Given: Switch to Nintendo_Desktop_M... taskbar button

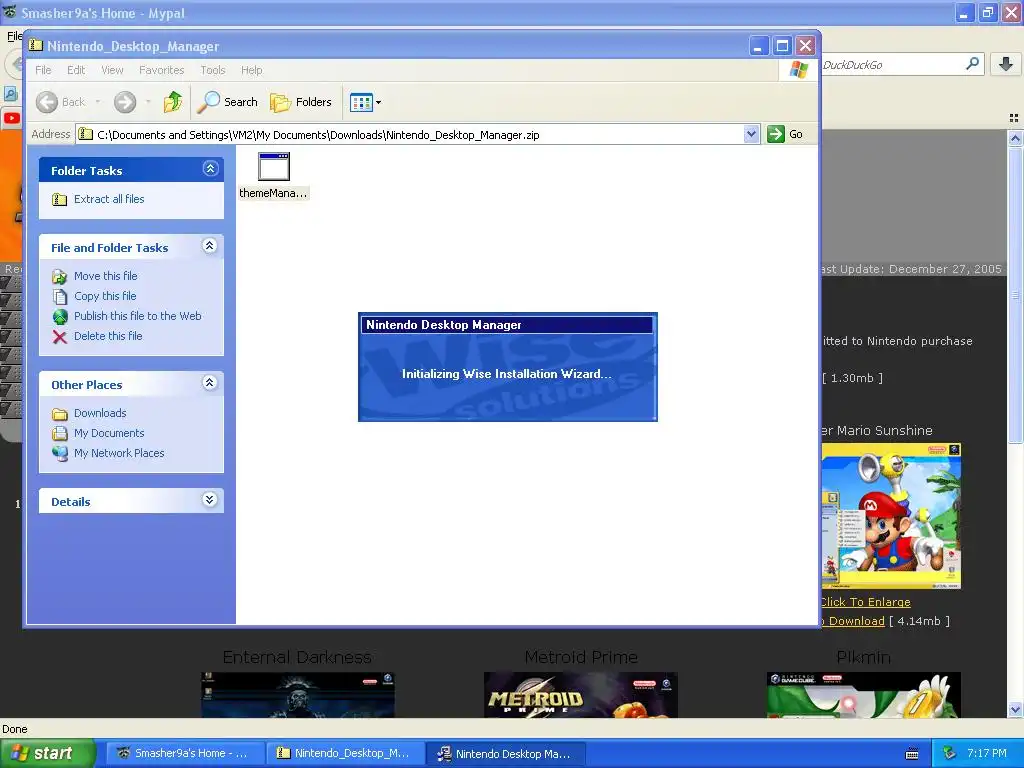Looking at the screenshot, I should coord(345,754).
